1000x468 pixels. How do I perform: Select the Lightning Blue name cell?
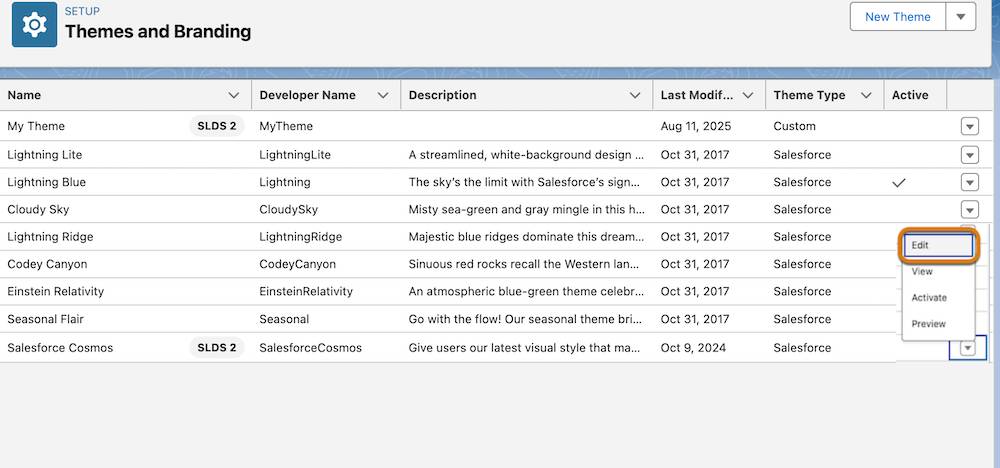pos(125,182)
